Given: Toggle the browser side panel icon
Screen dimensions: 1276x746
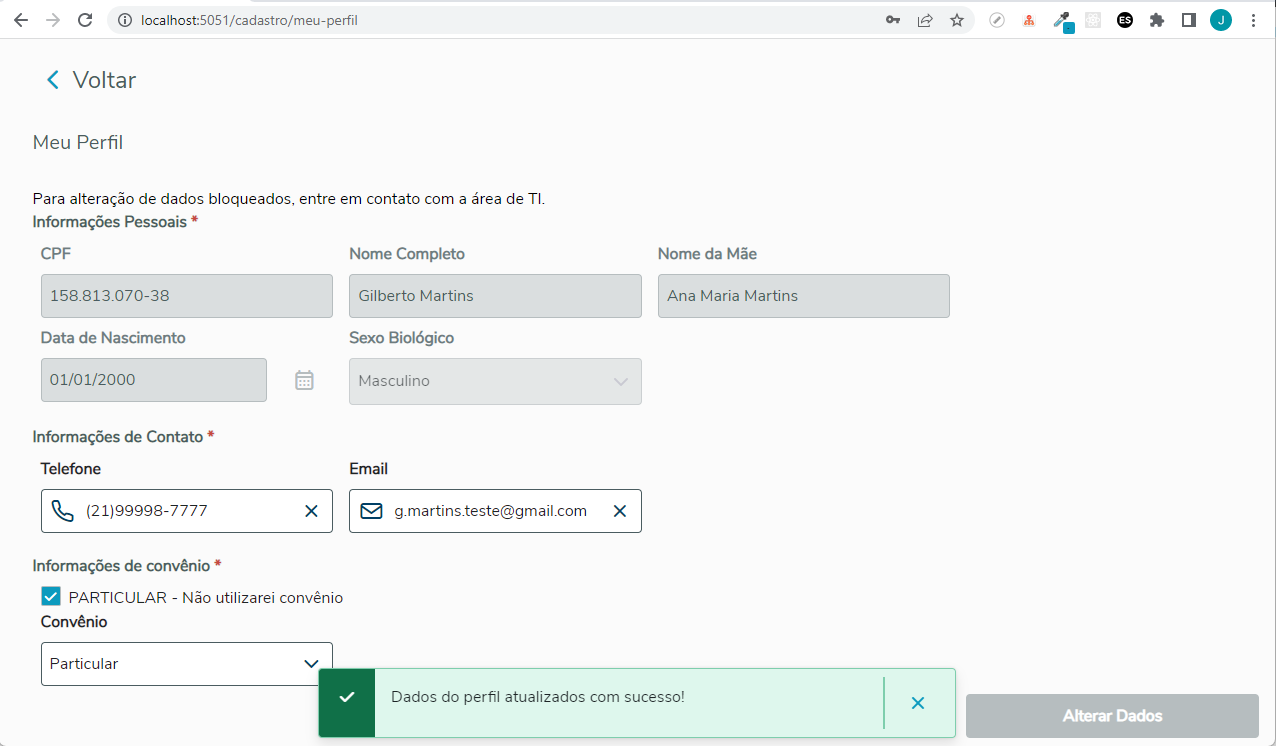Looking at the screenshot, I should (x=1189, y=20).
